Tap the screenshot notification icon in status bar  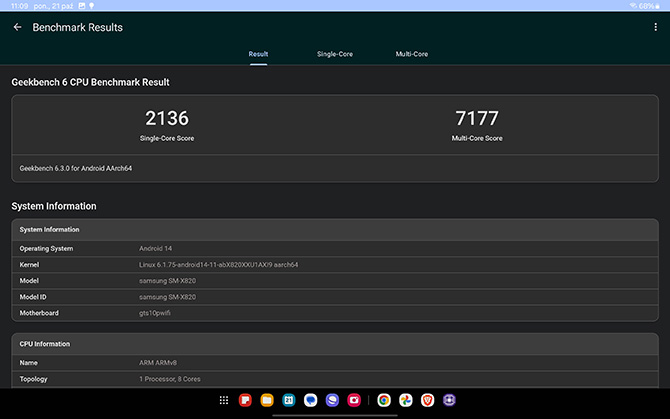(82, 6)
